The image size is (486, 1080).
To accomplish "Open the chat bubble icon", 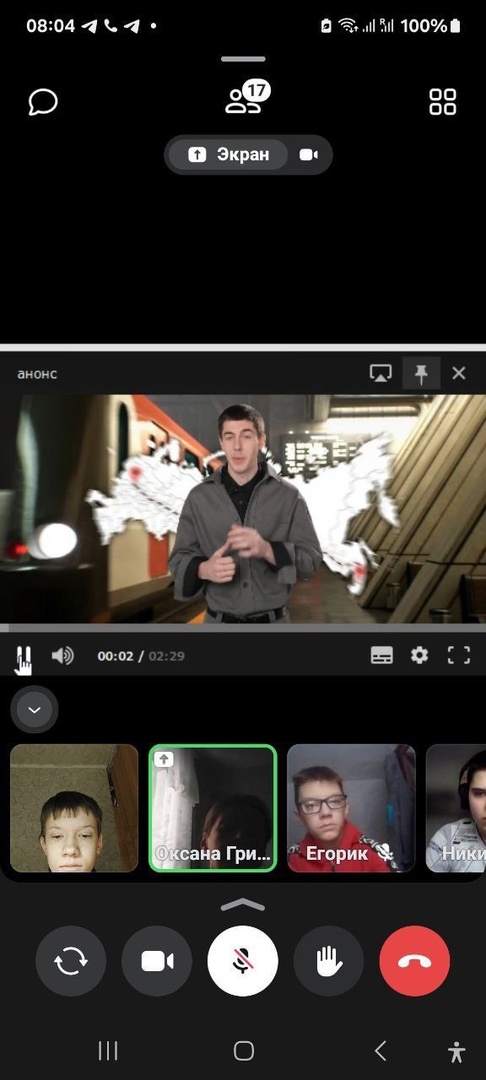I will [x=43, y=102].
